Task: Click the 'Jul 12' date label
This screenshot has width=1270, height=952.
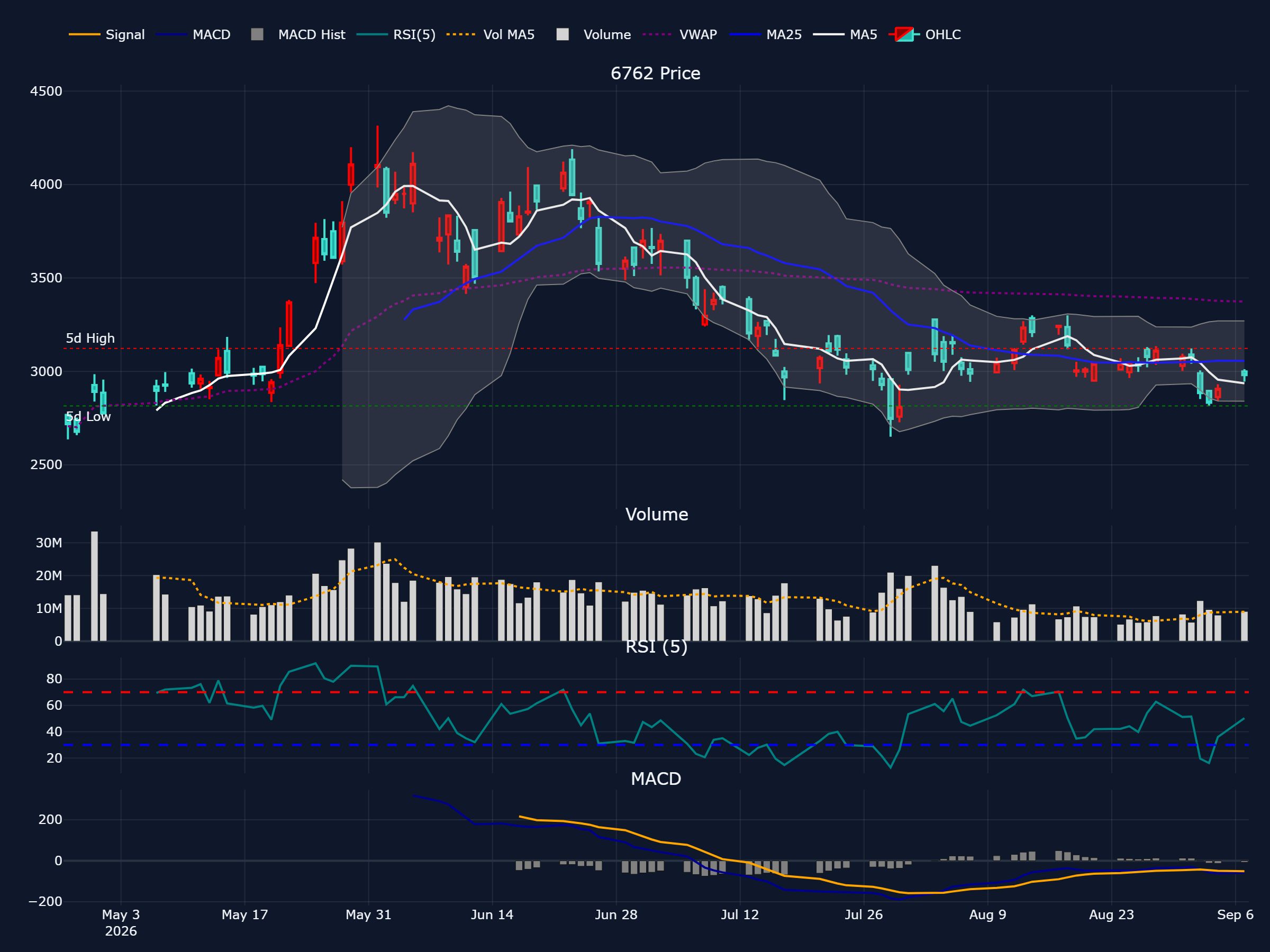Action: [740, 914]
